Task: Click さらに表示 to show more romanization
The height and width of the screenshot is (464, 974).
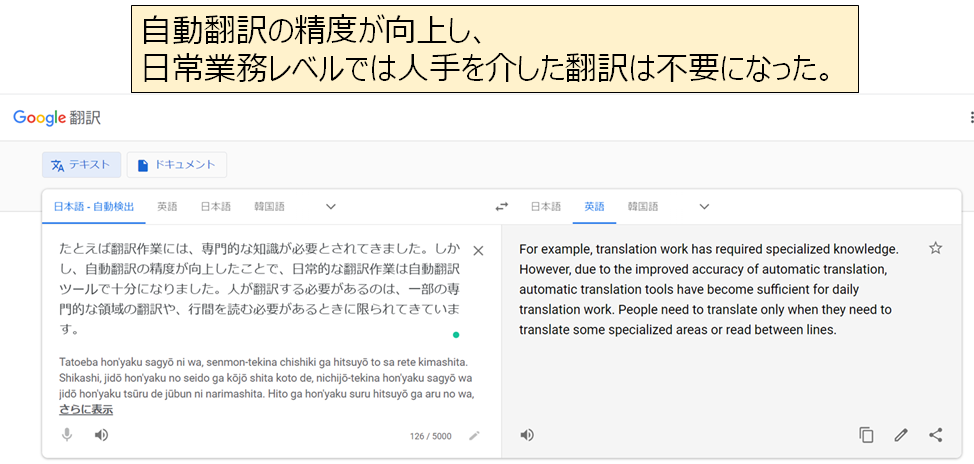Action: [x=86, y=410]
